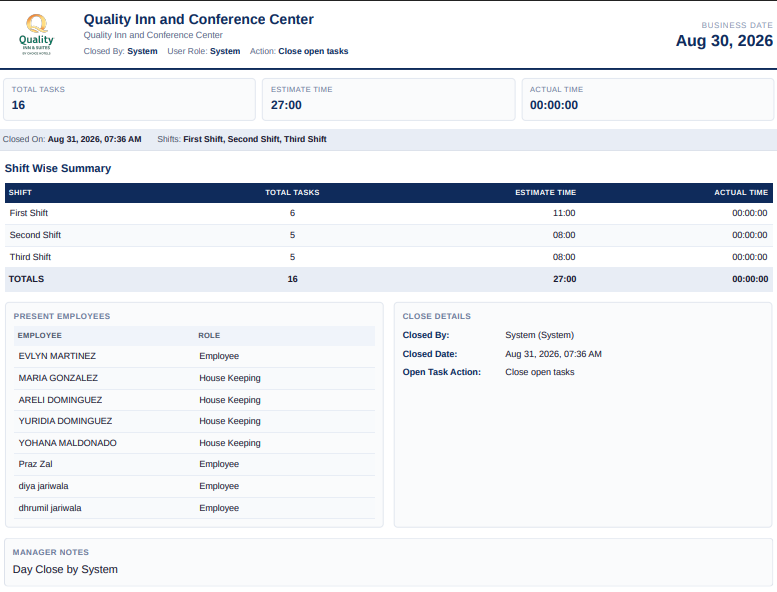Select the Third Shift row
The width and height of the screenshot is (777, 592).
388,257
